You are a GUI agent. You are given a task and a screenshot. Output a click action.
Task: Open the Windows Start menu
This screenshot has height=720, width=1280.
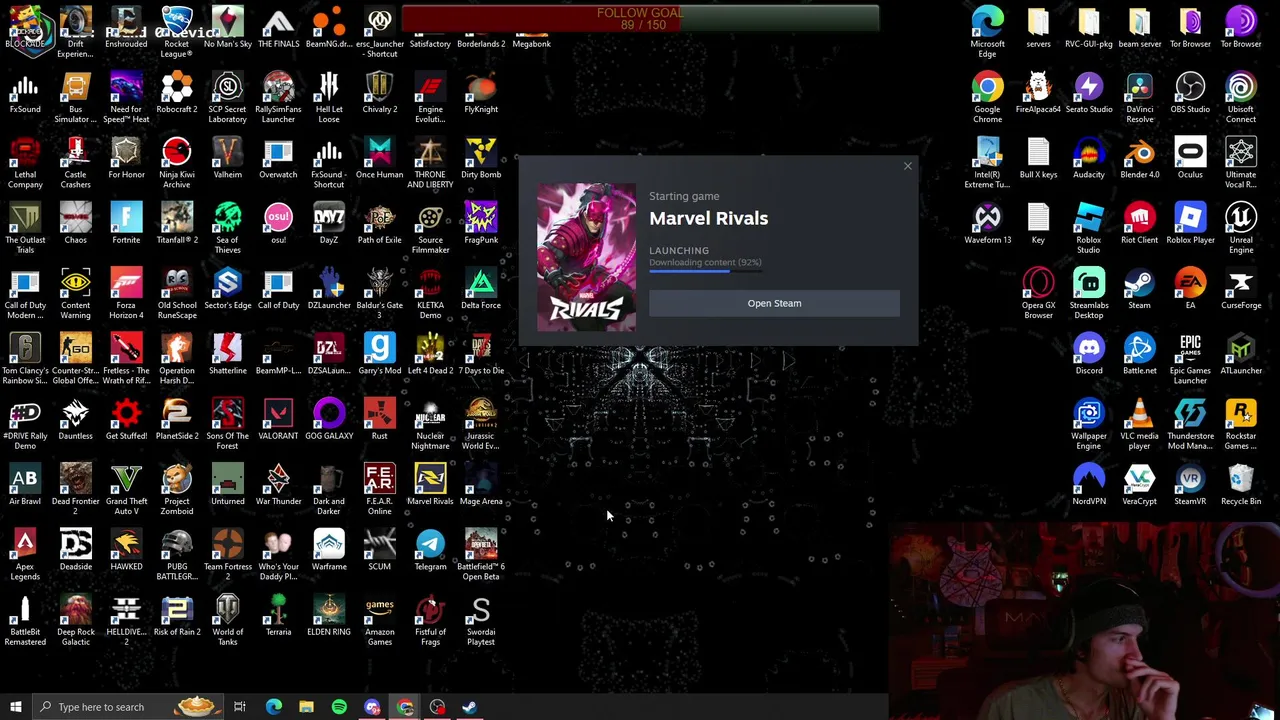pos(15,707)
